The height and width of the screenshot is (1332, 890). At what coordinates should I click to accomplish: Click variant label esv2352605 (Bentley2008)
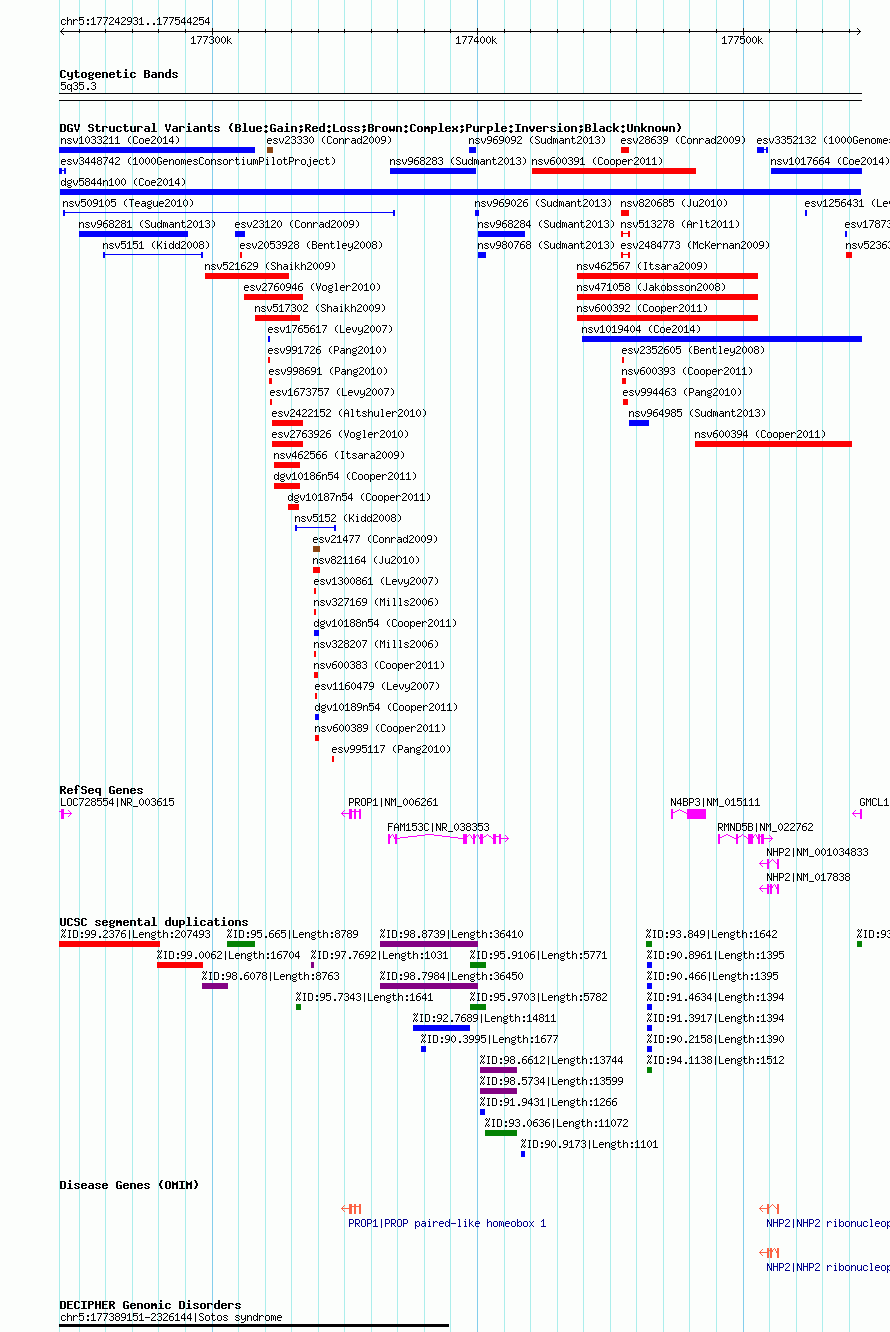pos(692,350)
